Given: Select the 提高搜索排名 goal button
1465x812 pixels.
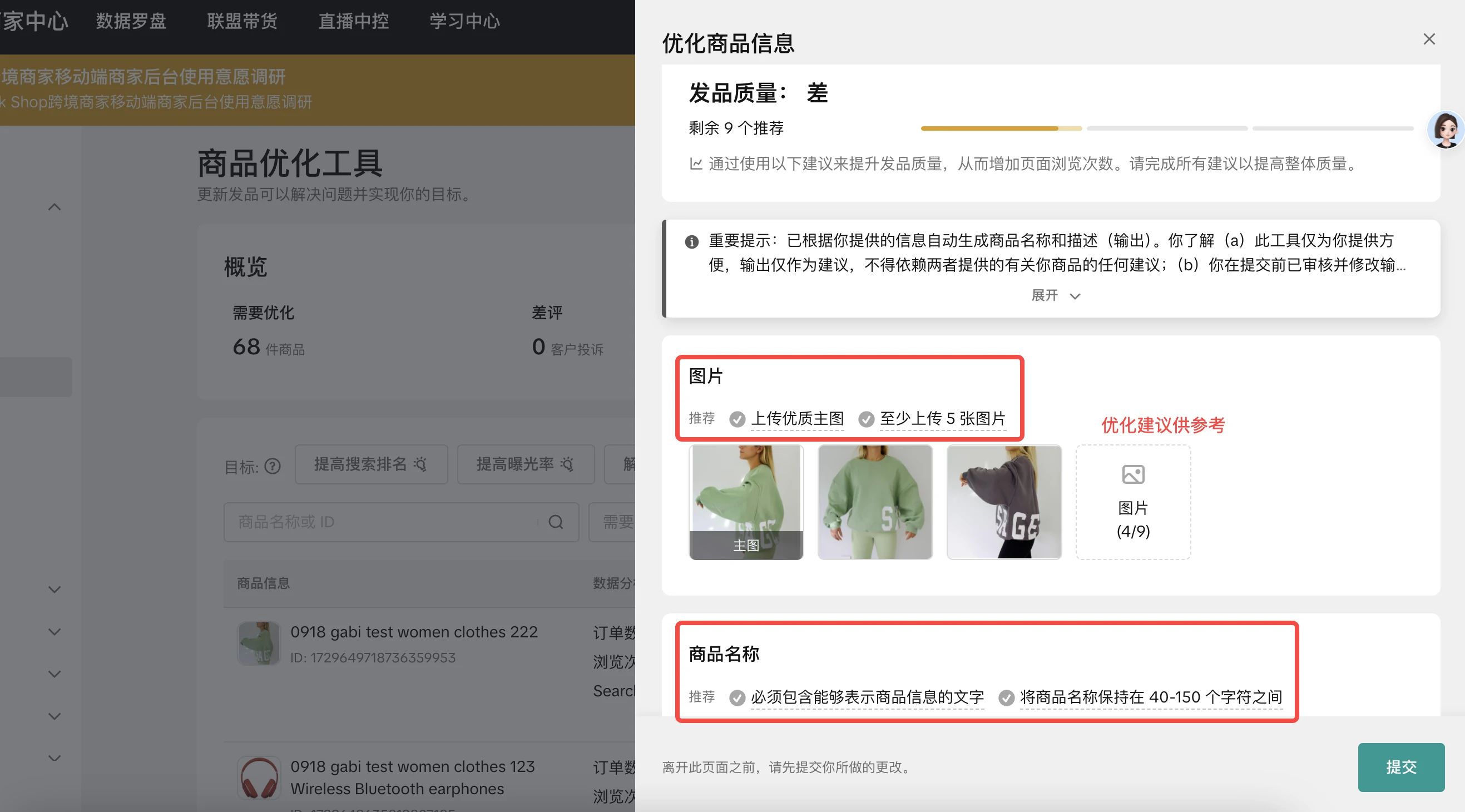Looking at the screenshot, I should [x=371, y=464].
